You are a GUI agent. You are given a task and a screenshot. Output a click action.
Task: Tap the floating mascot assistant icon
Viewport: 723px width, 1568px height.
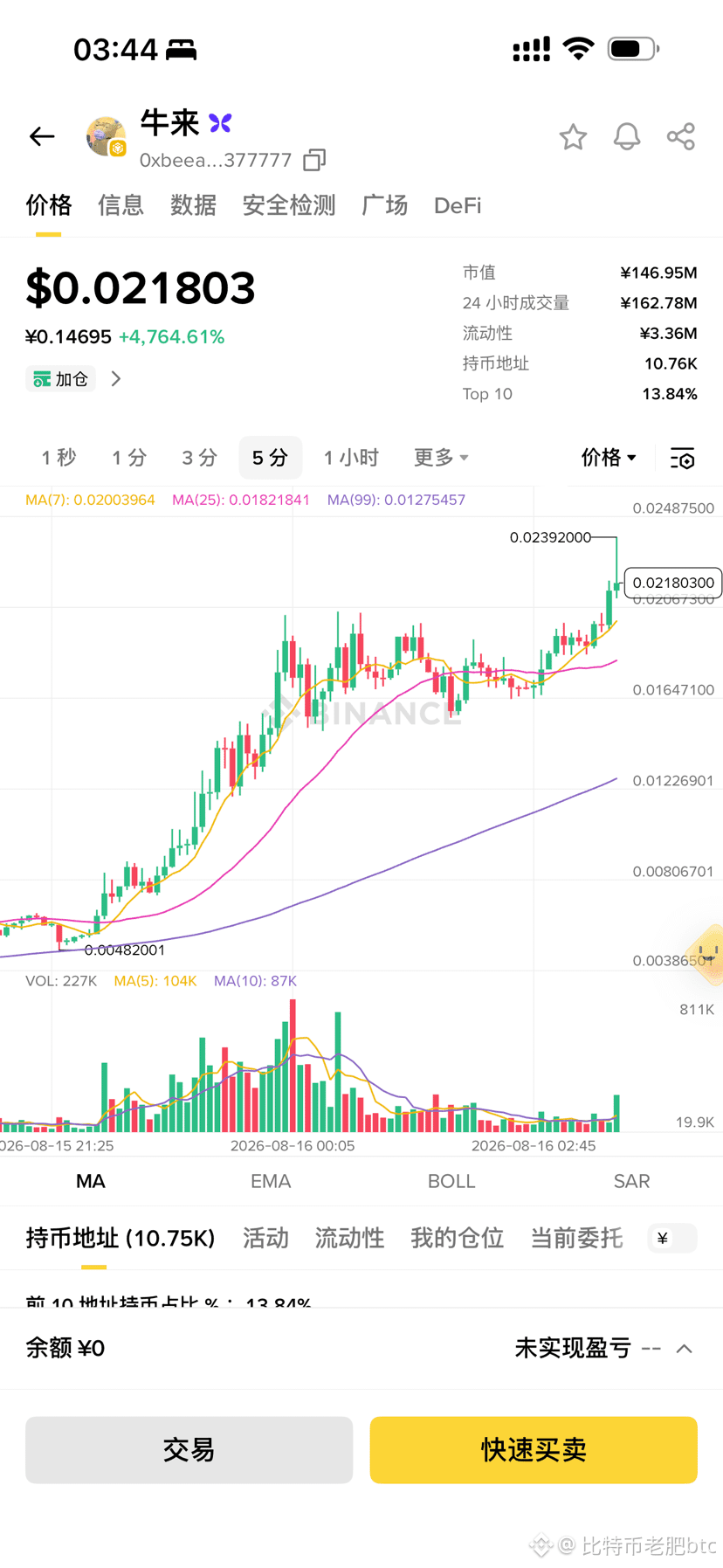pyautogui.click(x=707, y=954)
